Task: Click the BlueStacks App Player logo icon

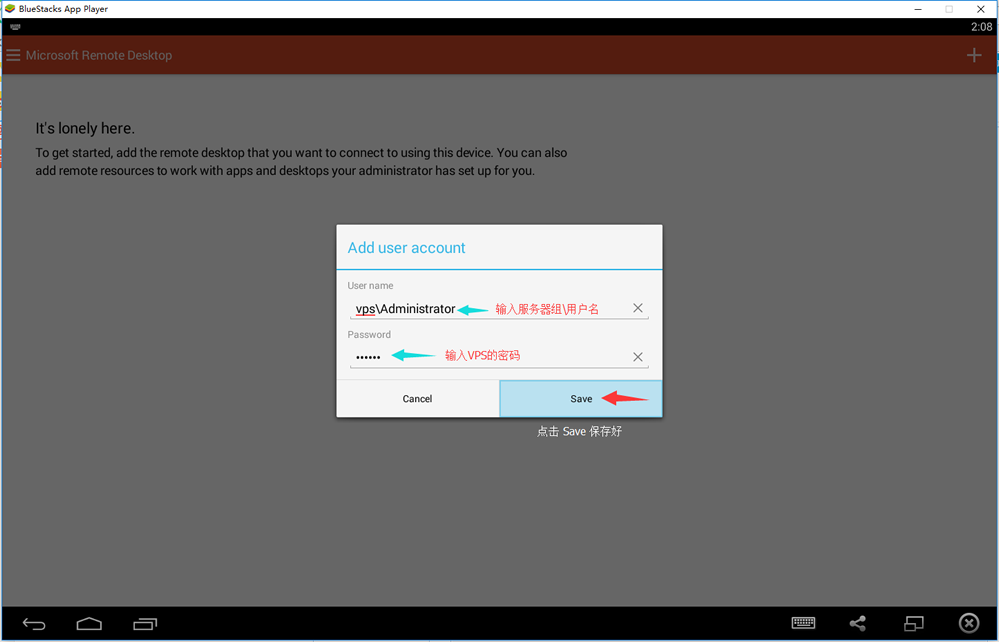Action: click(10, 9)
